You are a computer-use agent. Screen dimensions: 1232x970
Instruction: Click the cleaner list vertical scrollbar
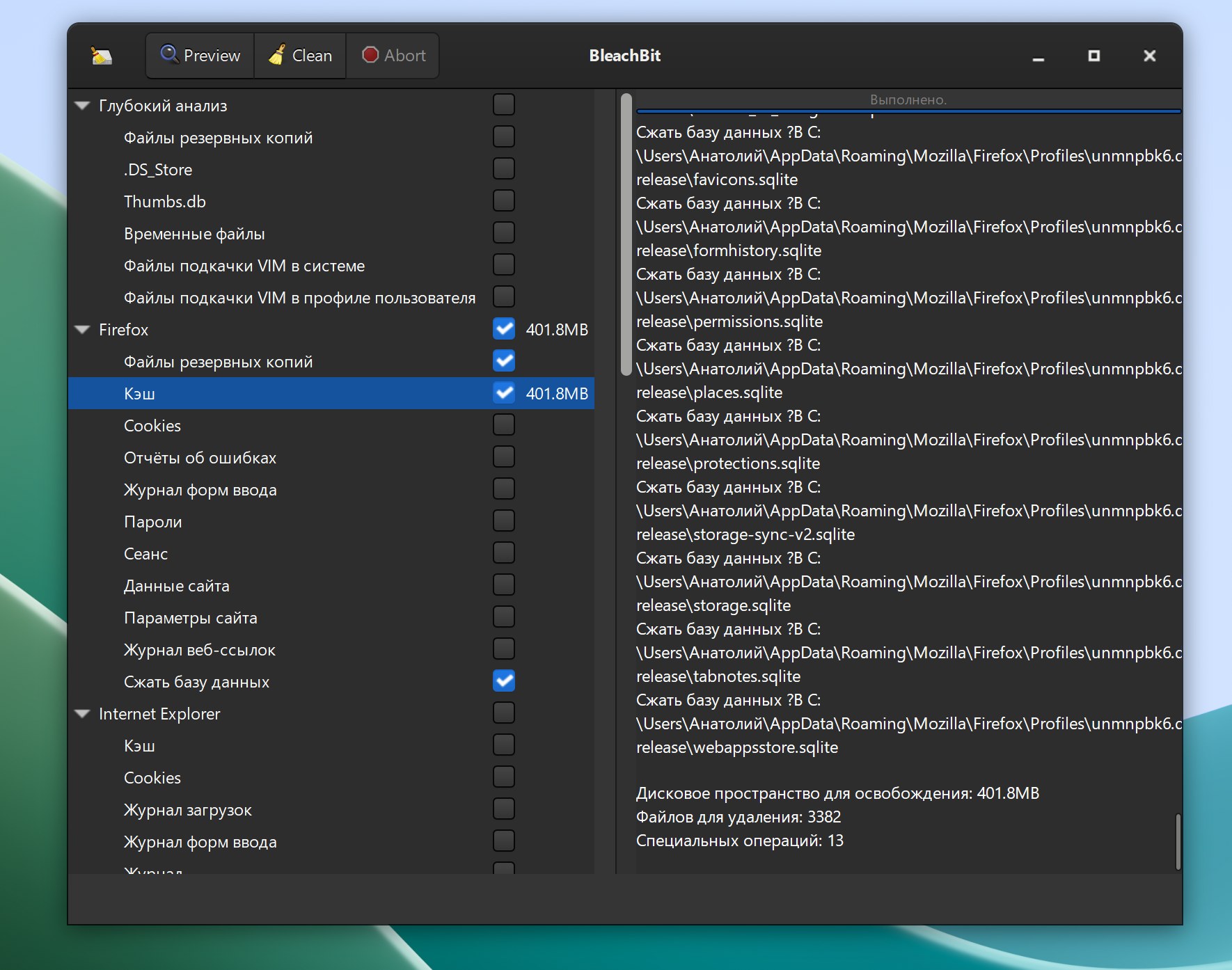tap(625, 234)
